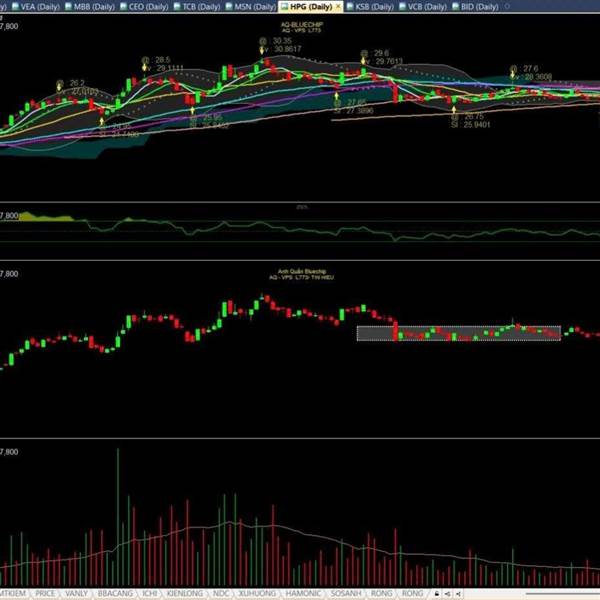
Task: Click the first sheet-scroll arrow after lock
Action: pyautogui.click(x=448, y=594)
